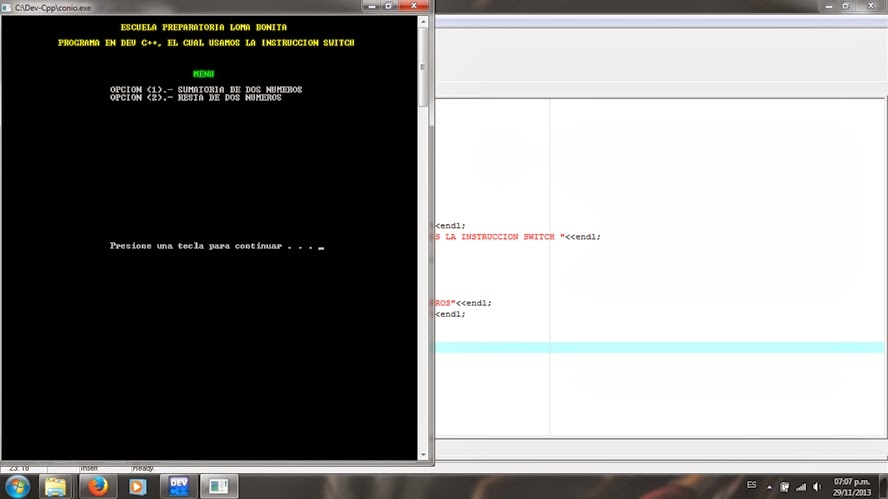Open Windows Media Player taskbar icon
The width and height of the screenshot is (888, 499).
click(138, 487)
